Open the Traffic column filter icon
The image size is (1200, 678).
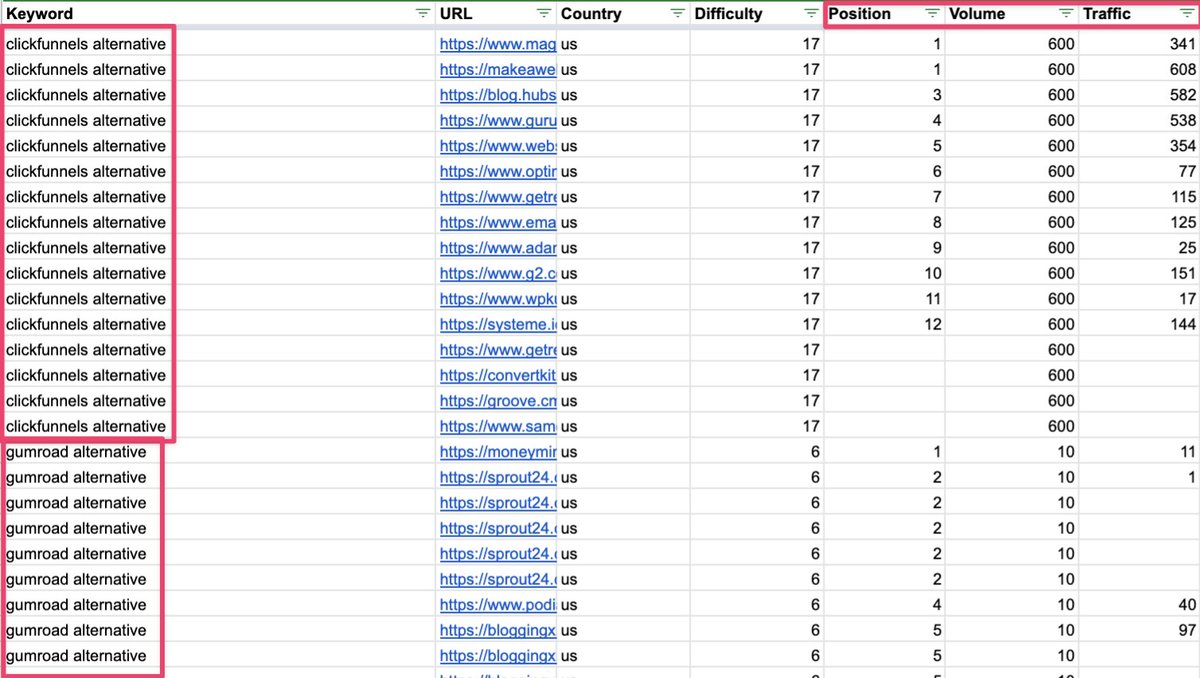(1186, 14)
